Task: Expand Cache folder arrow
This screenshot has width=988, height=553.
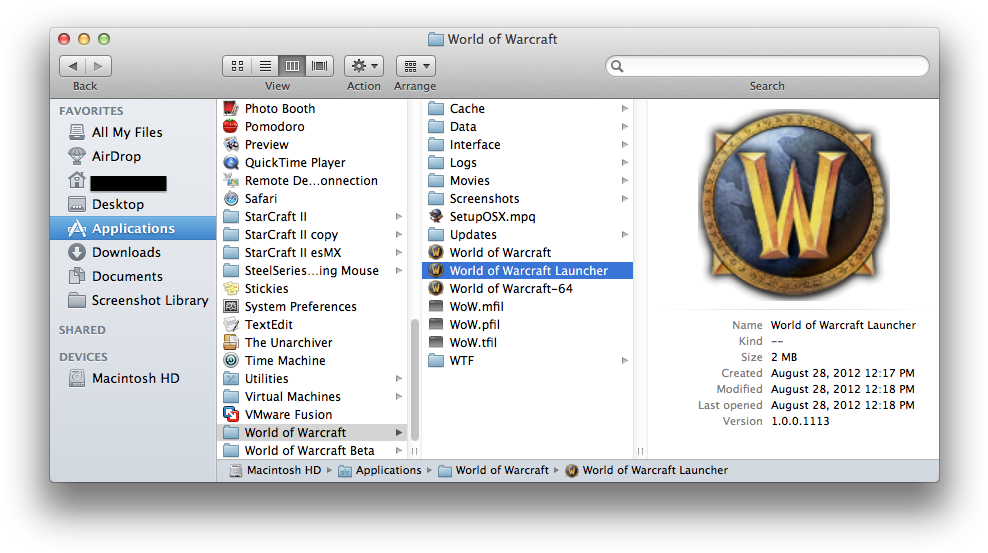Action: [624, 108]
